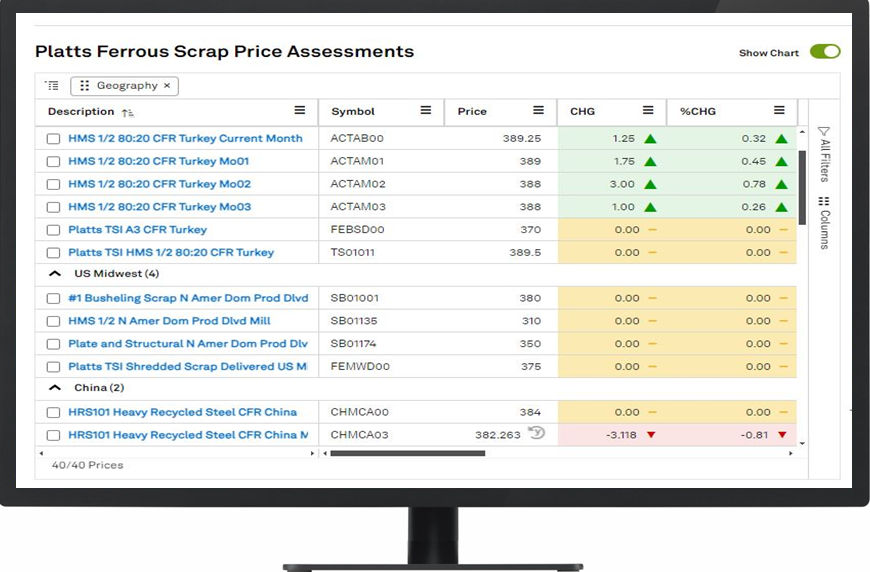Click the Description pane left scroll arrow
This screenshot has height=572, width=870.
click(x=41, y=453)
